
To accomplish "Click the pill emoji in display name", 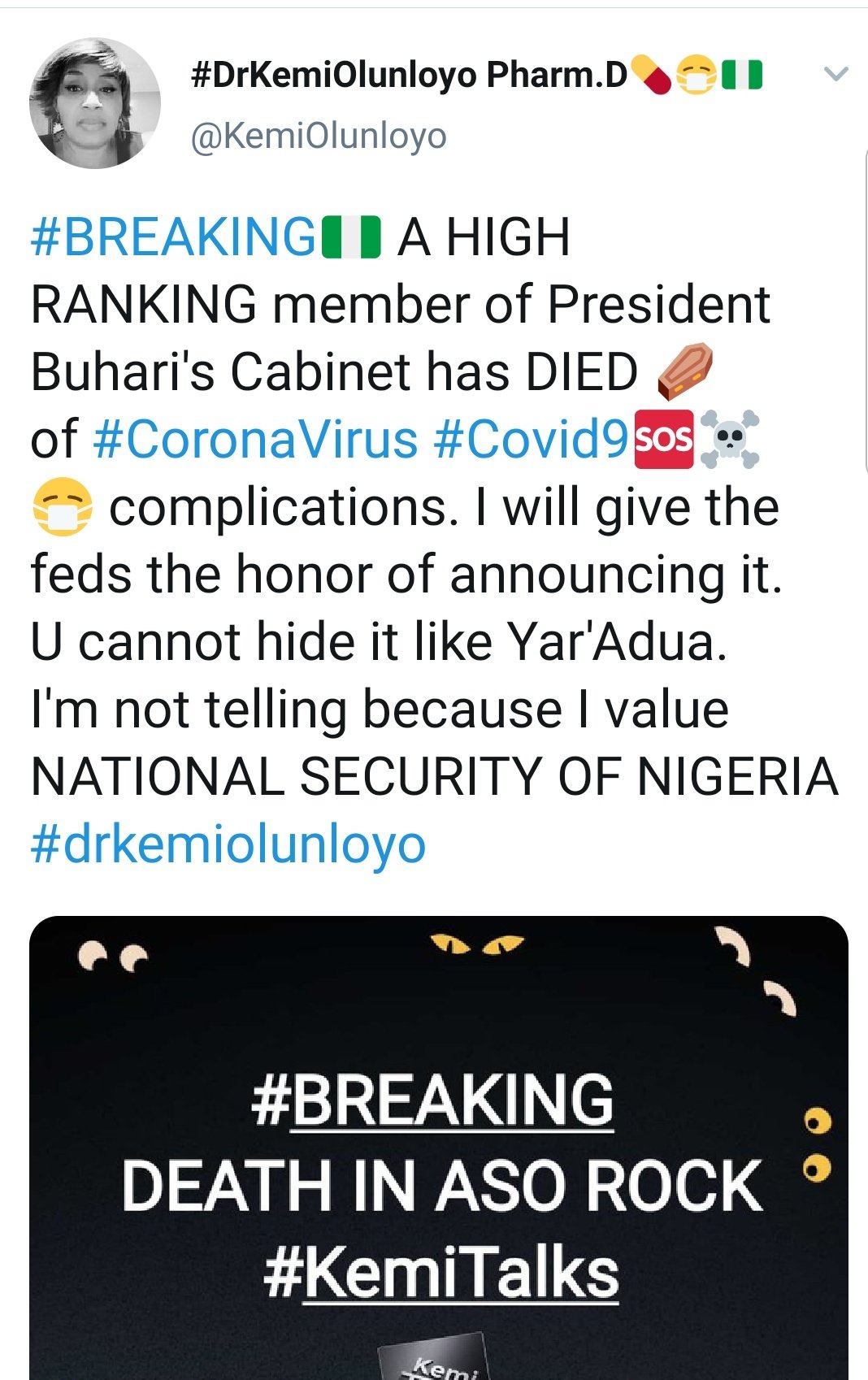I will 651,75.
